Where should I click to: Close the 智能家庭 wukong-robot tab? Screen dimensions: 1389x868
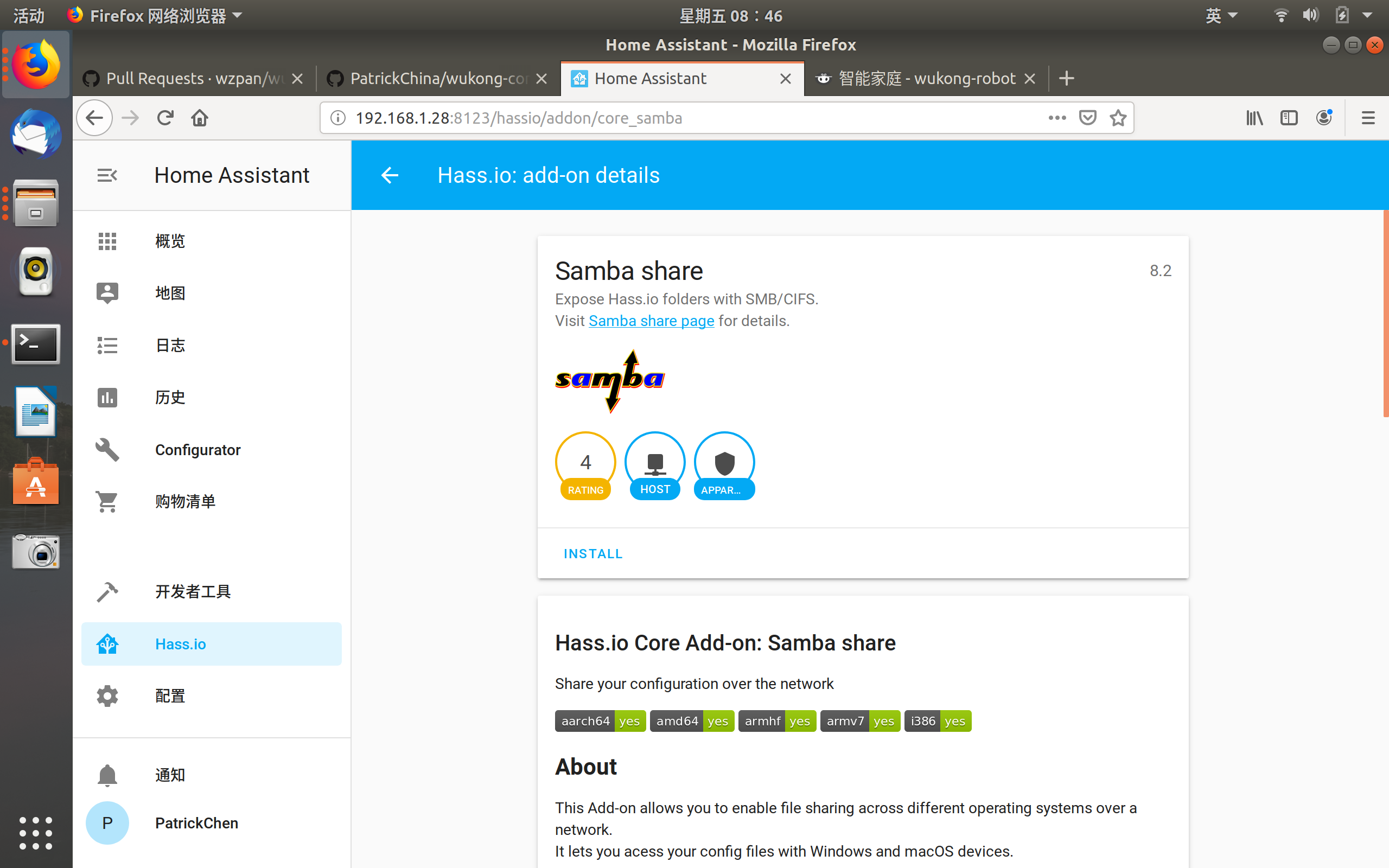point(1030,79)
